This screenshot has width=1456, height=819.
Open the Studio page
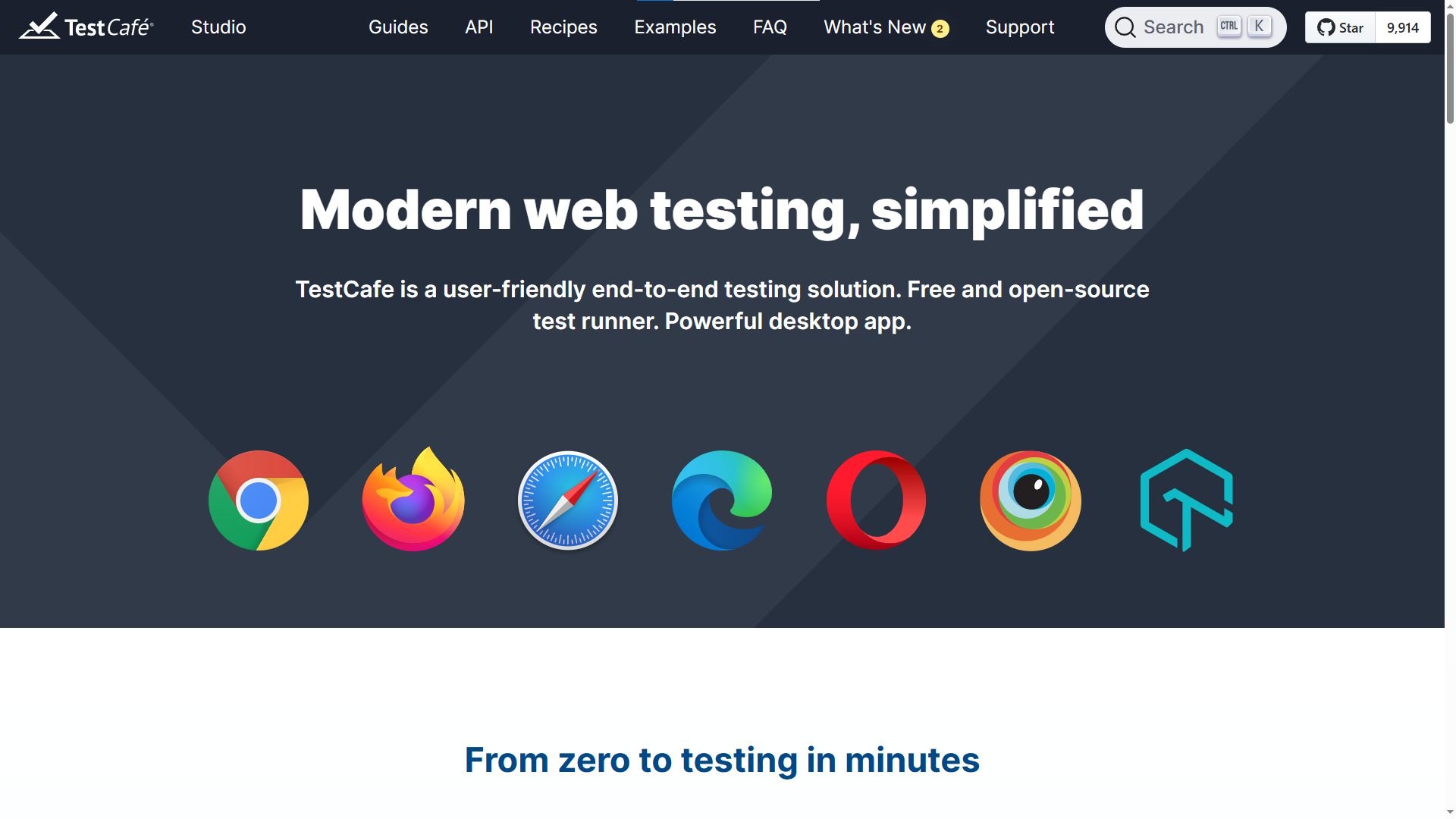[x=218, y=27]
